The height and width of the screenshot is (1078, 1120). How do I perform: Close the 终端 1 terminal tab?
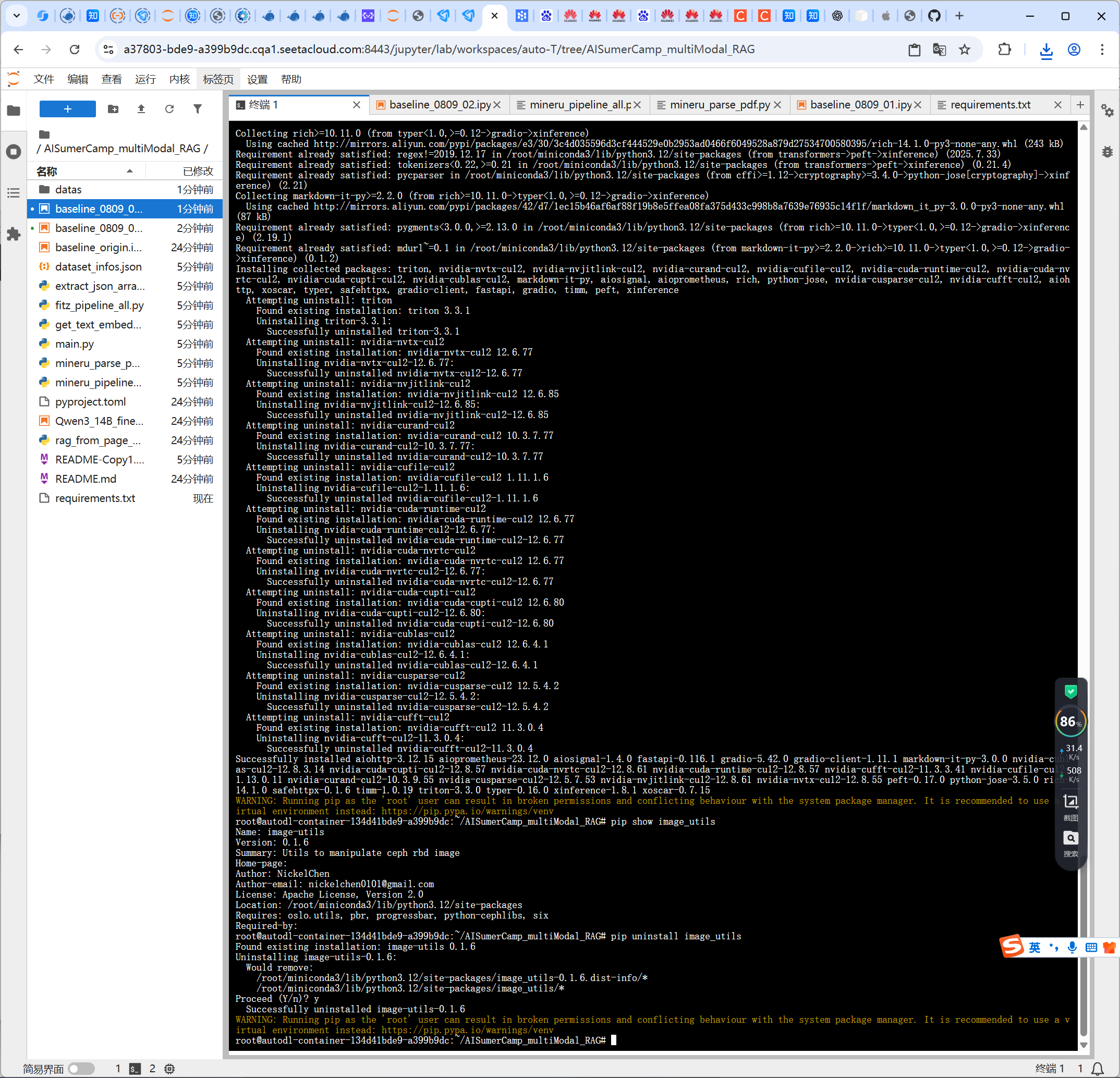[357, 105]
